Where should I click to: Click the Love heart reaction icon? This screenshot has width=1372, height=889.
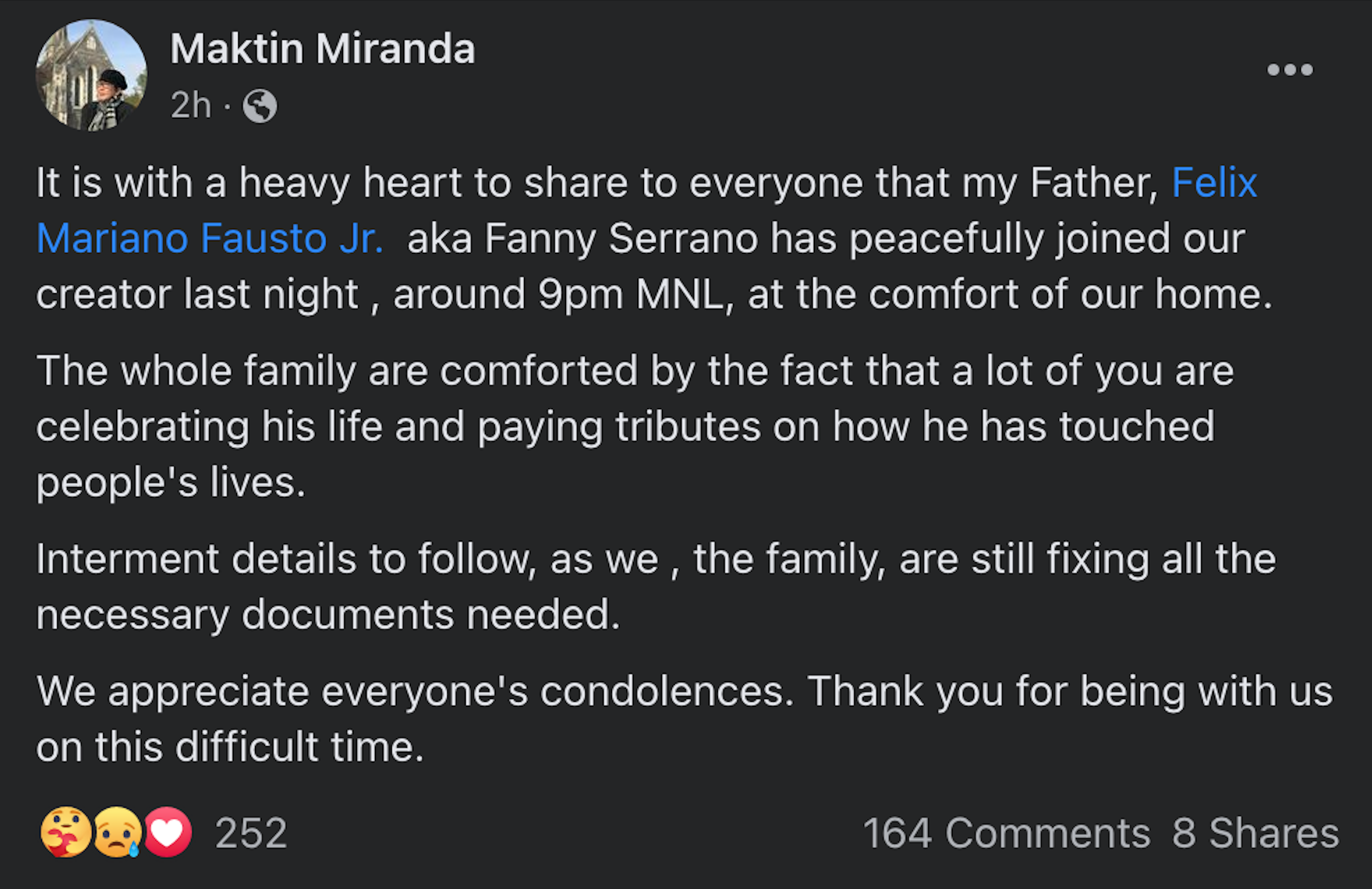(x=168, y=832)
